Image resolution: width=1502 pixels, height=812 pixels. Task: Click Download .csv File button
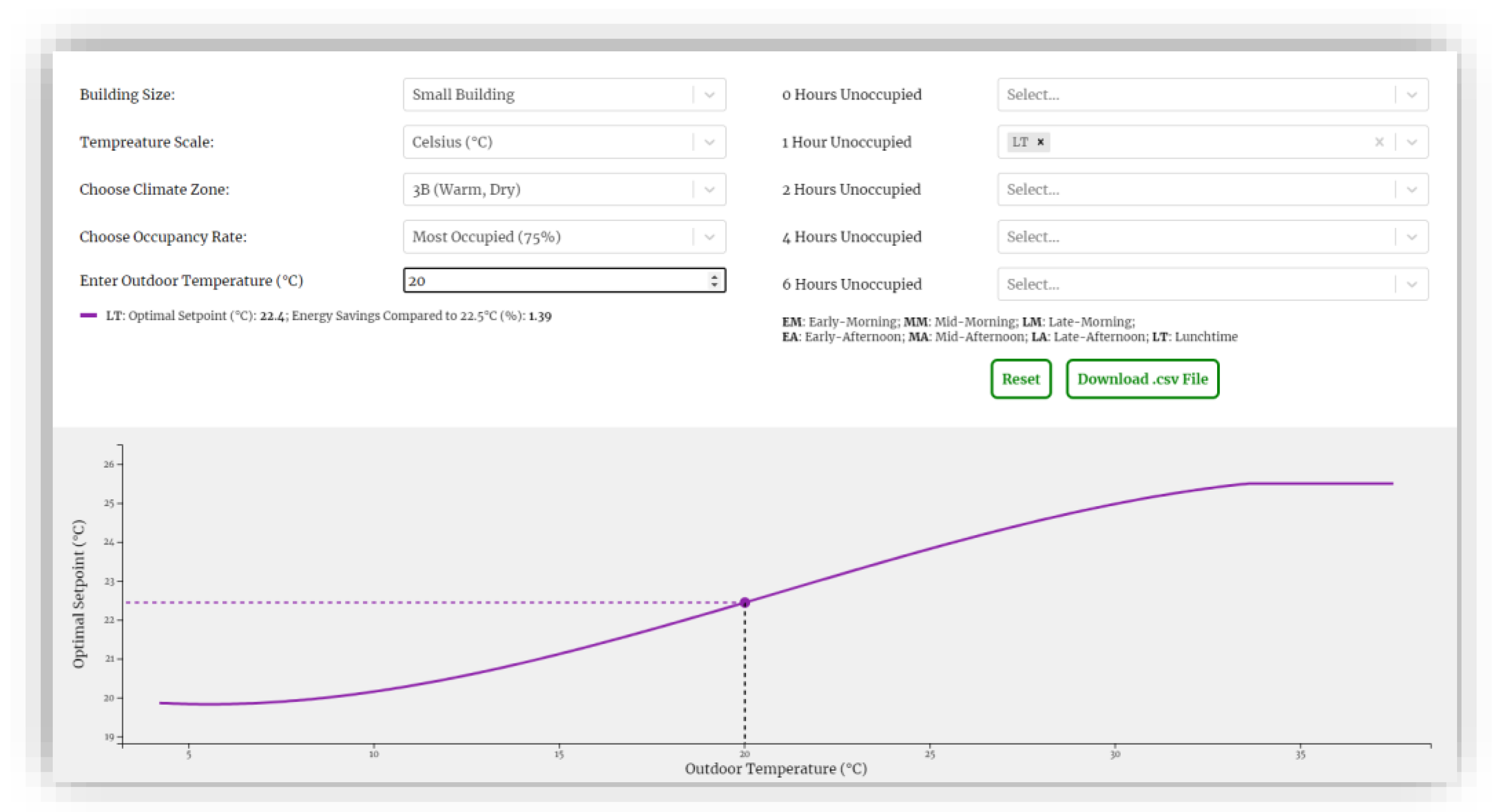click(1142, 379)
